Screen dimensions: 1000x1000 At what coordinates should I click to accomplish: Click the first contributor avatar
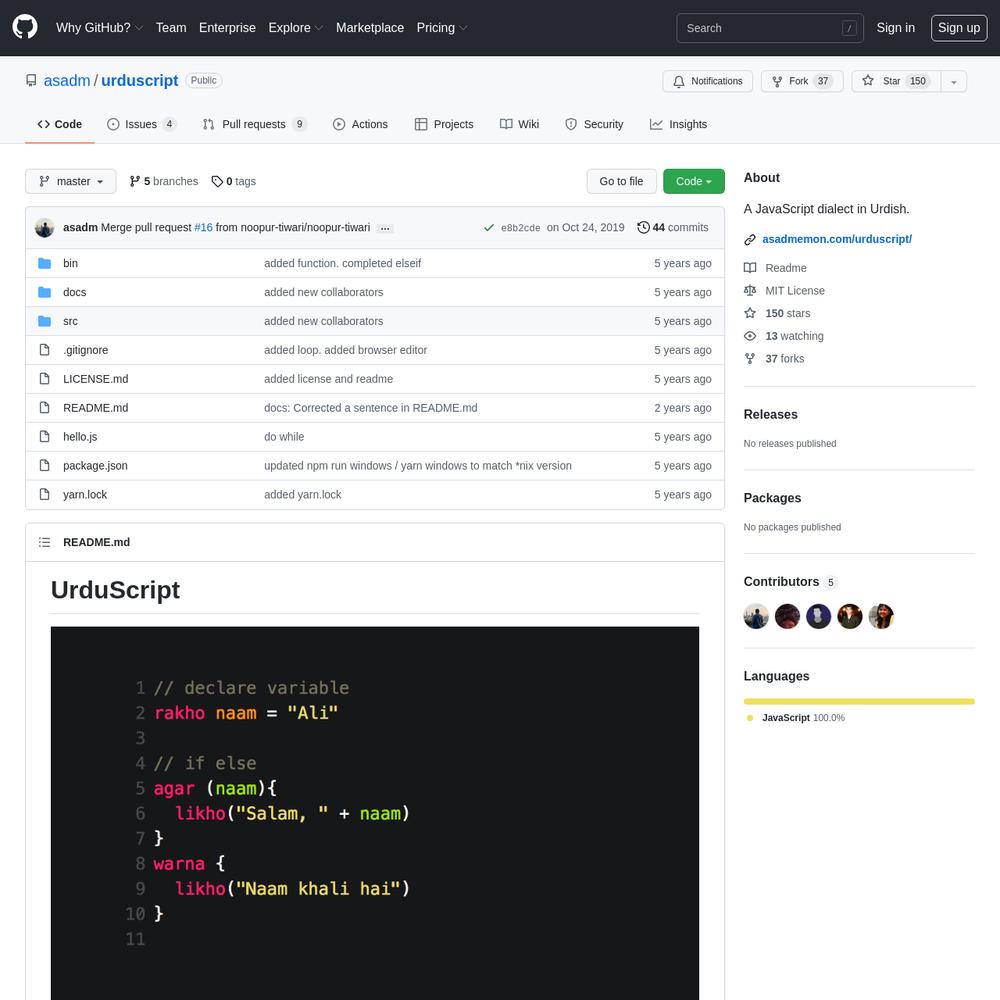[x=756, y=616]
